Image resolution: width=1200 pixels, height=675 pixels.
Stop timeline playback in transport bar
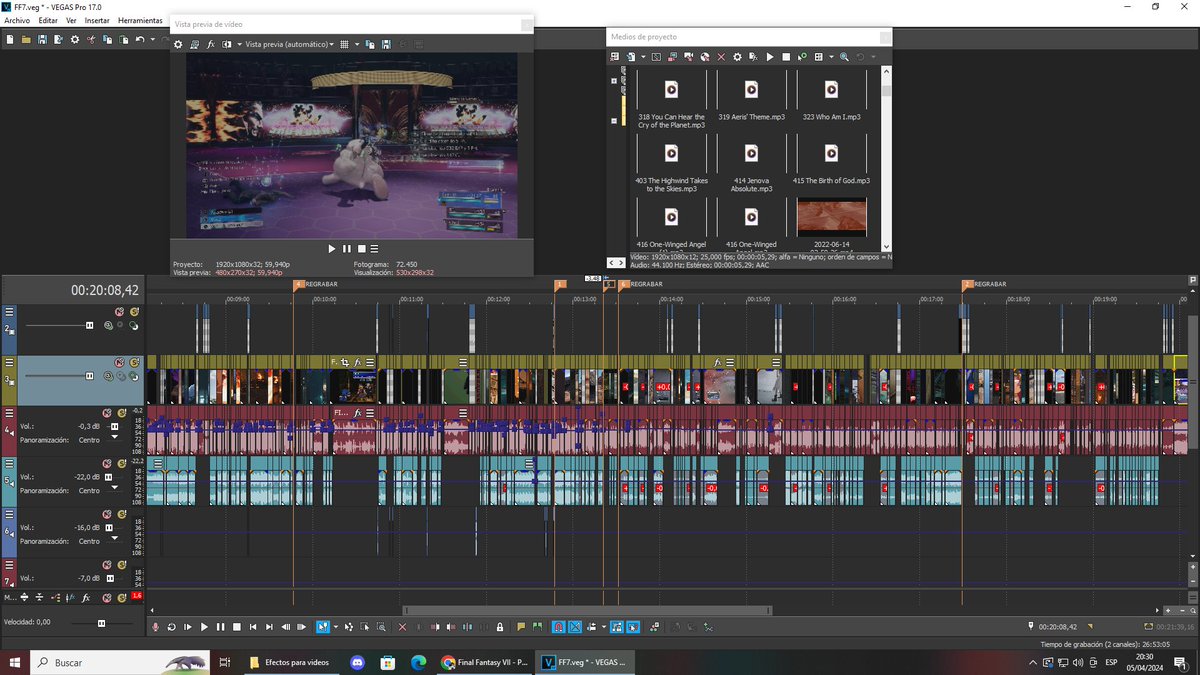pyautogui.click(x=237, y=627)
